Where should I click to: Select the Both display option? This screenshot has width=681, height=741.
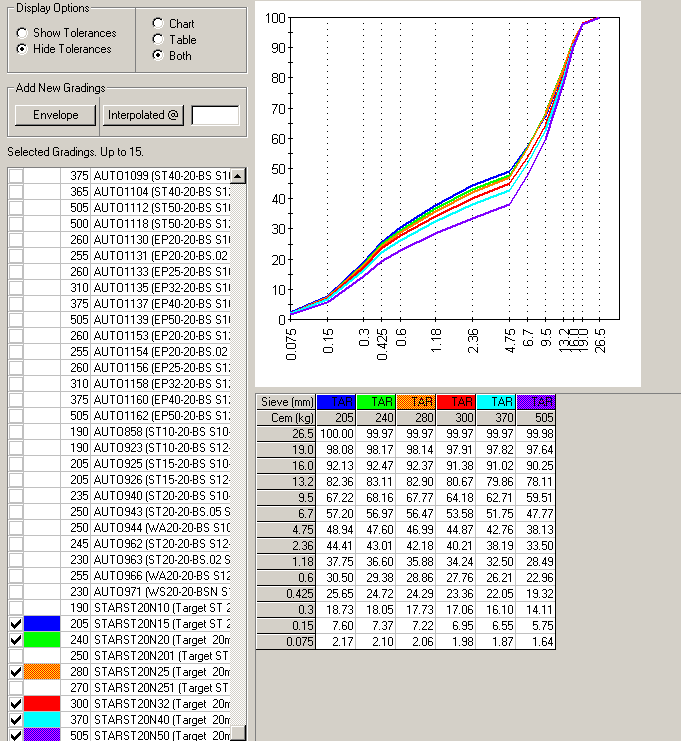(158, 55)
